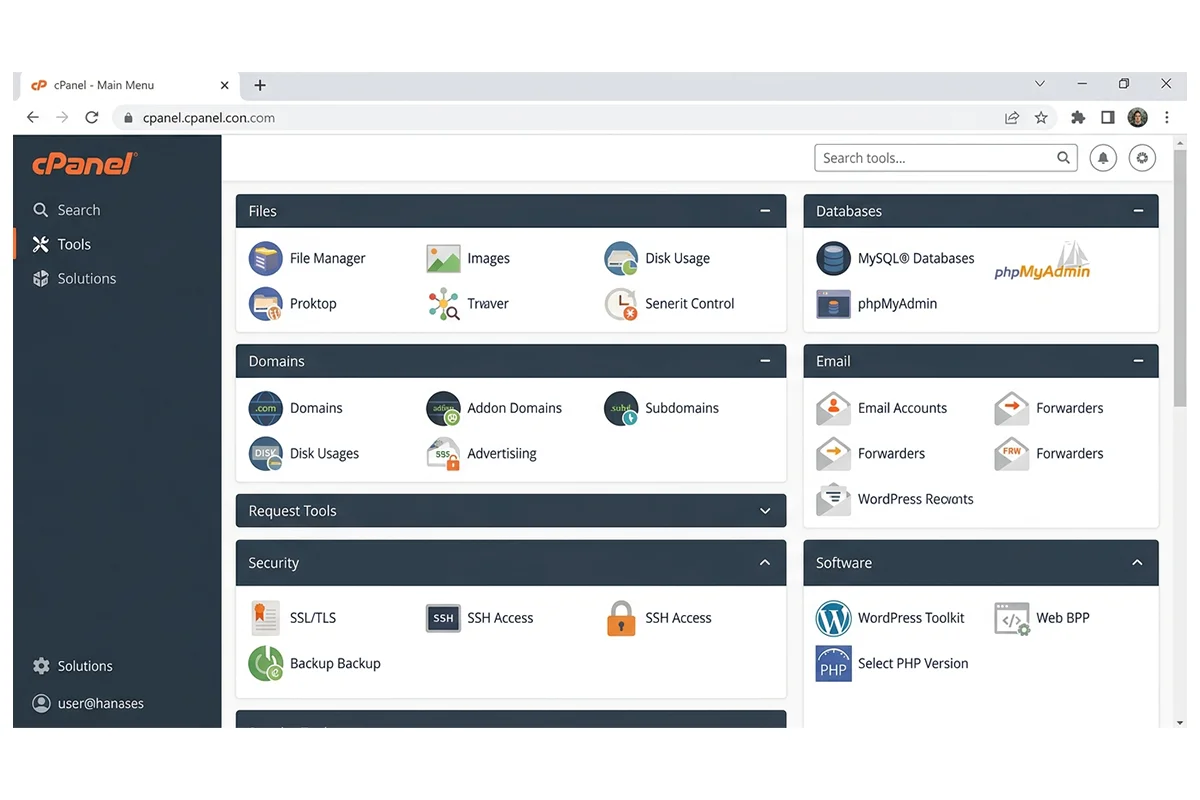Collapse the Email section
This screenshot has height=800, width=1200.
coord(1137,361)
